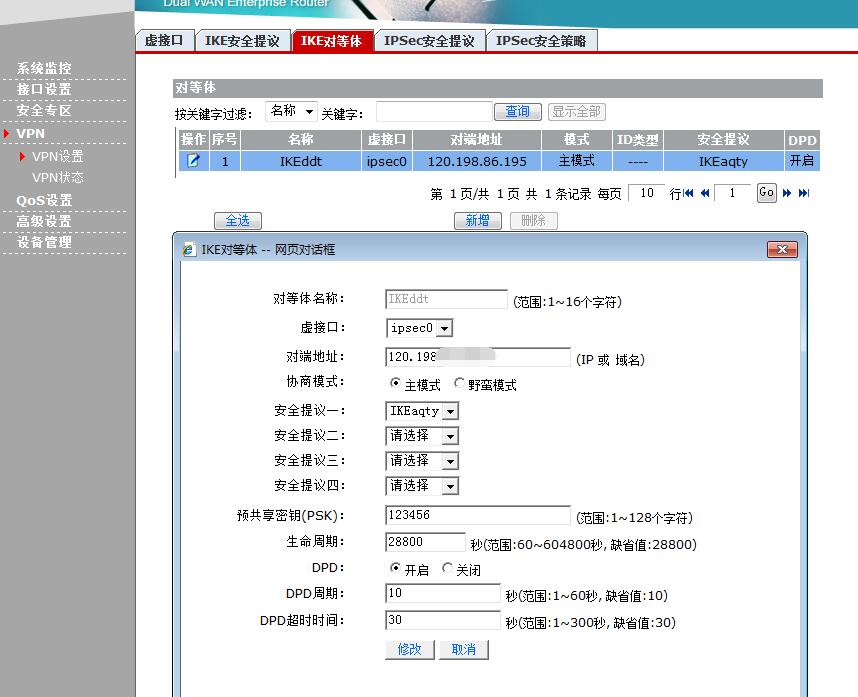Open QoS设置 in the sidebar
Screen dimensions: 858x697
[44, 200]
